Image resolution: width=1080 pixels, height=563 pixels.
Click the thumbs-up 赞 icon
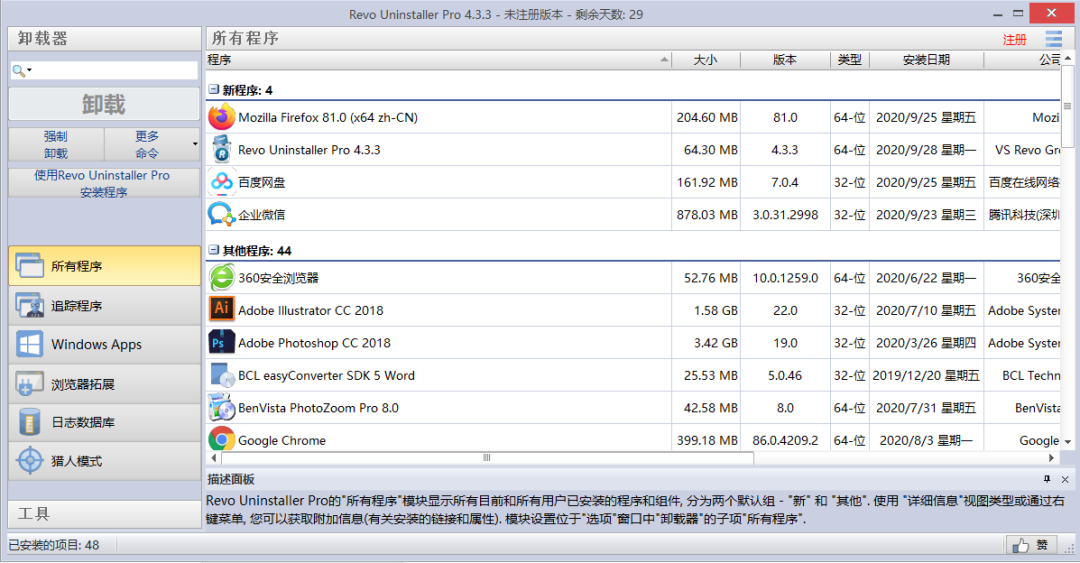point(1021,546)
